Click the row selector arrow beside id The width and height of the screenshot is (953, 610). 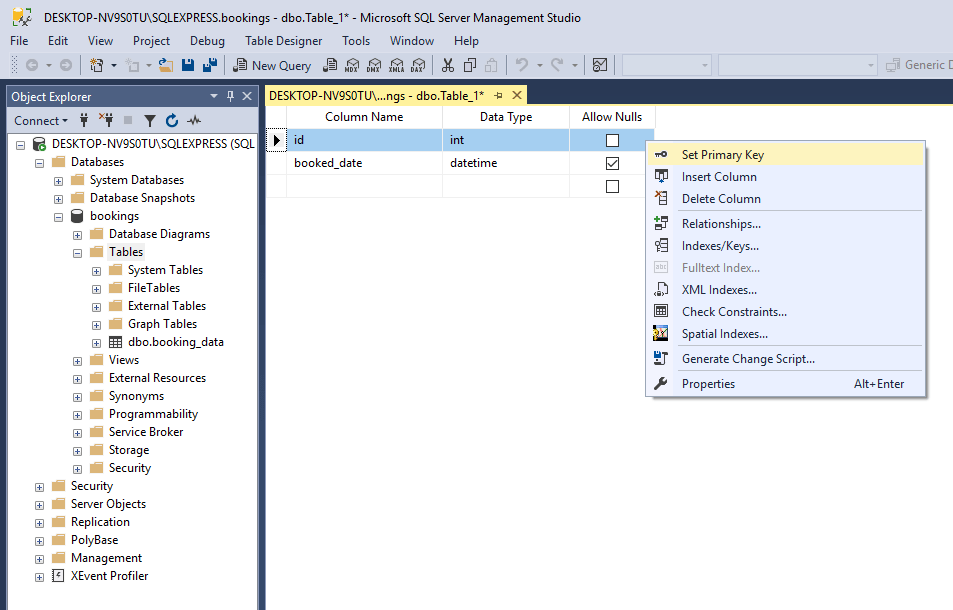point(277,140)
